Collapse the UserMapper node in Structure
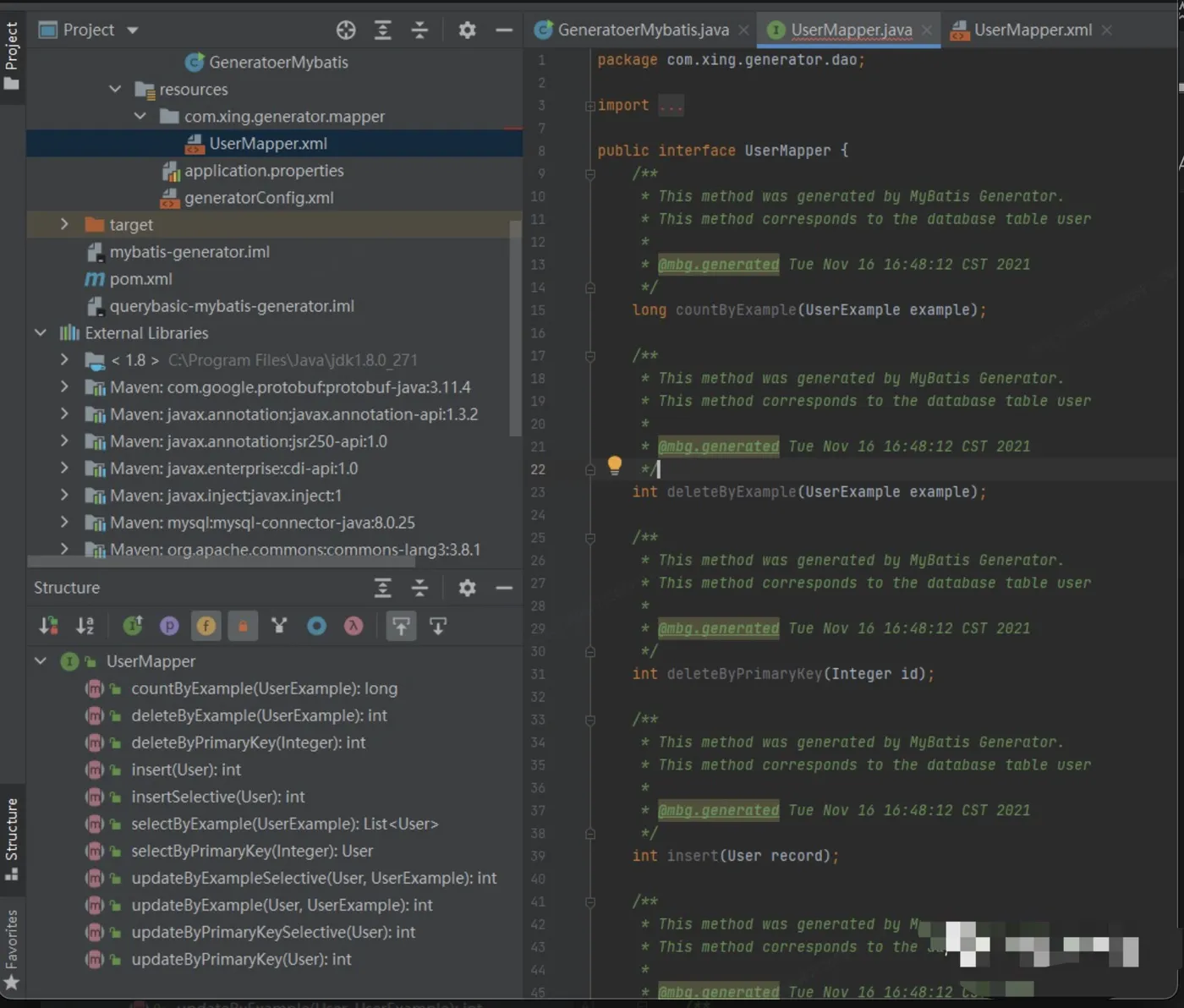This screenshot has height=1008, width=1184. pyautogui.click(x=40, y=660)
